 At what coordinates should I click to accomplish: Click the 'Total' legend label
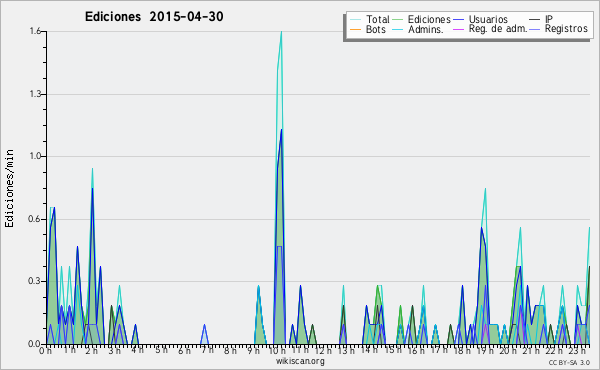377,19
